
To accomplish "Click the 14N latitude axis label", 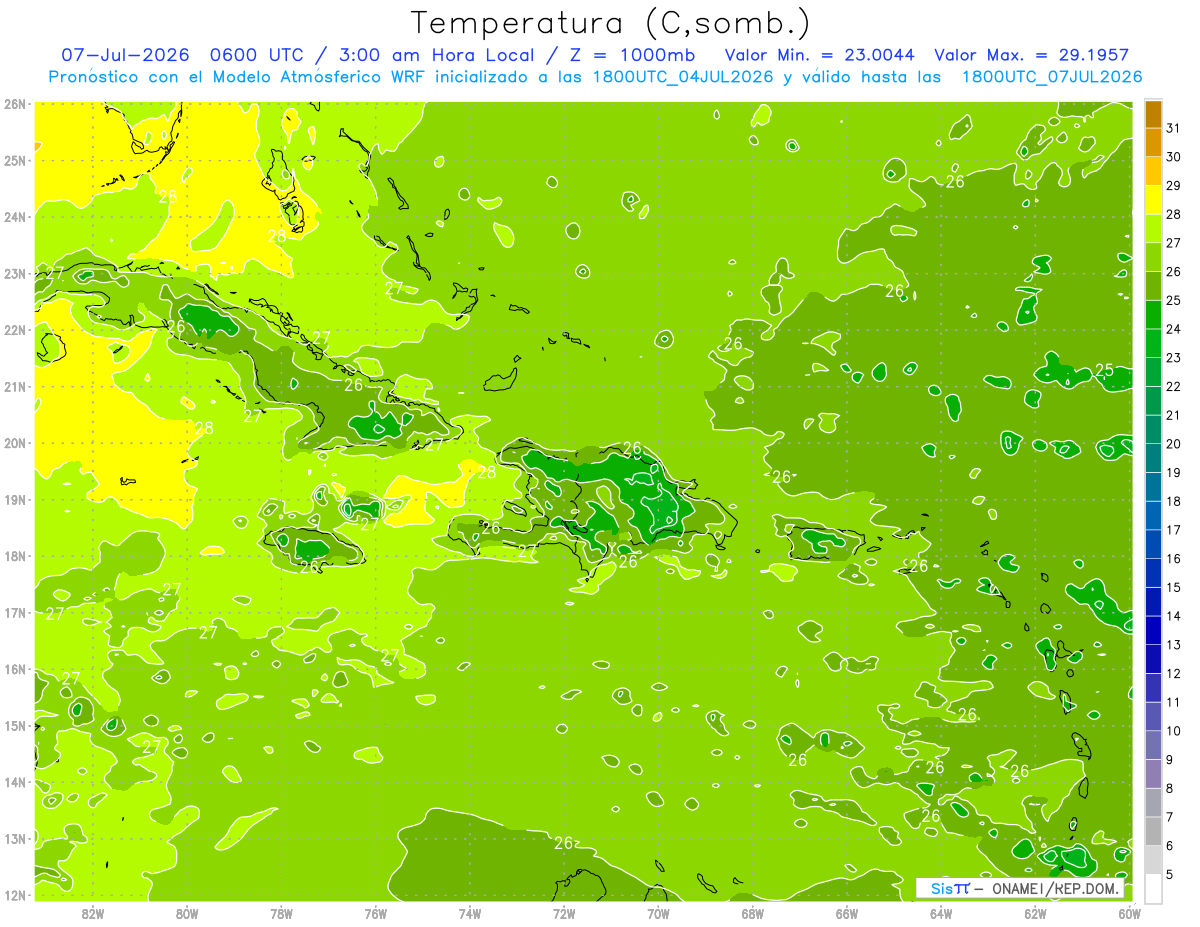I will click(15, 782).
